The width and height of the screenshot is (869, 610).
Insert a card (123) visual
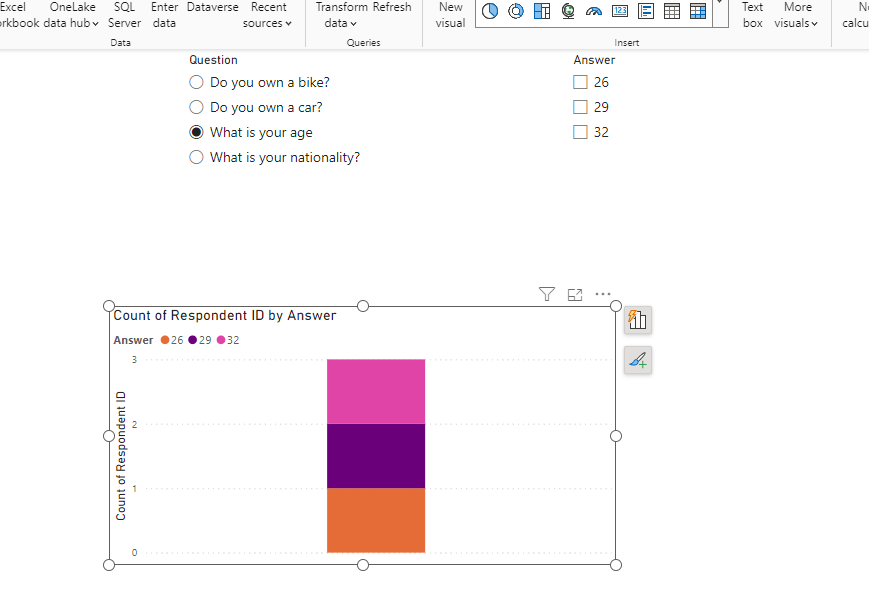coord(620,11)
